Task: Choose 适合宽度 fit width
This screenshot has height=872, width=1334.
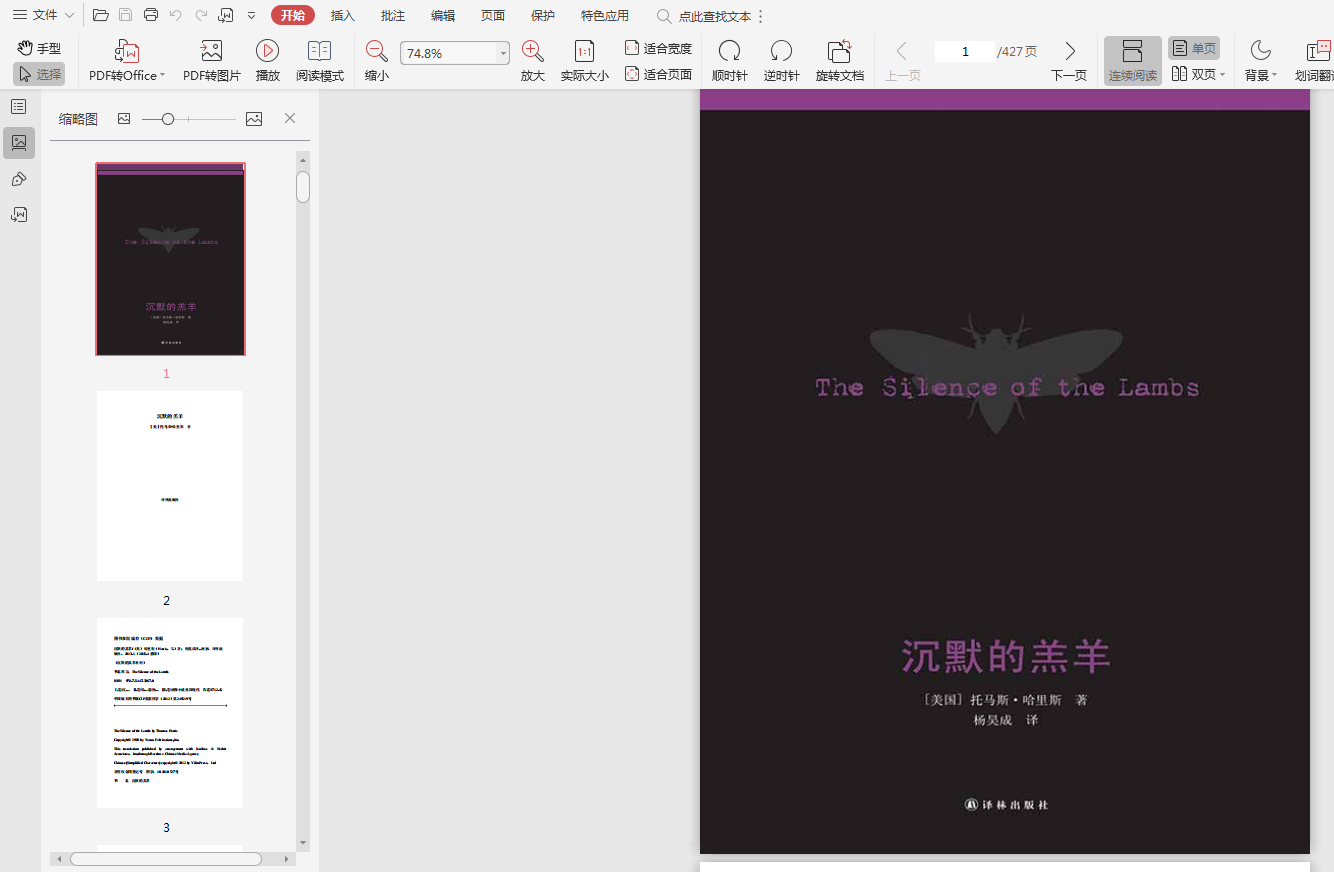Action: click(658, 48)
